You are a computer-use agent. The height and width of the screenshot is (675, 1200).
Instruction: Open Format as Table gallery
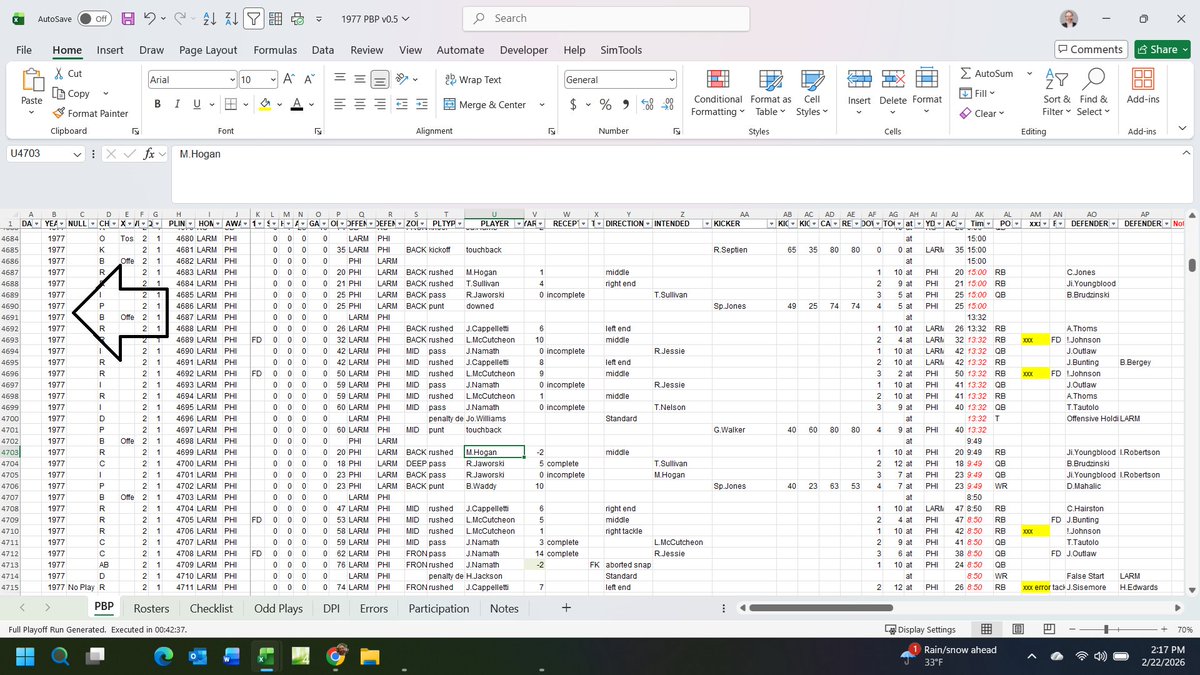tap(771, 93)
